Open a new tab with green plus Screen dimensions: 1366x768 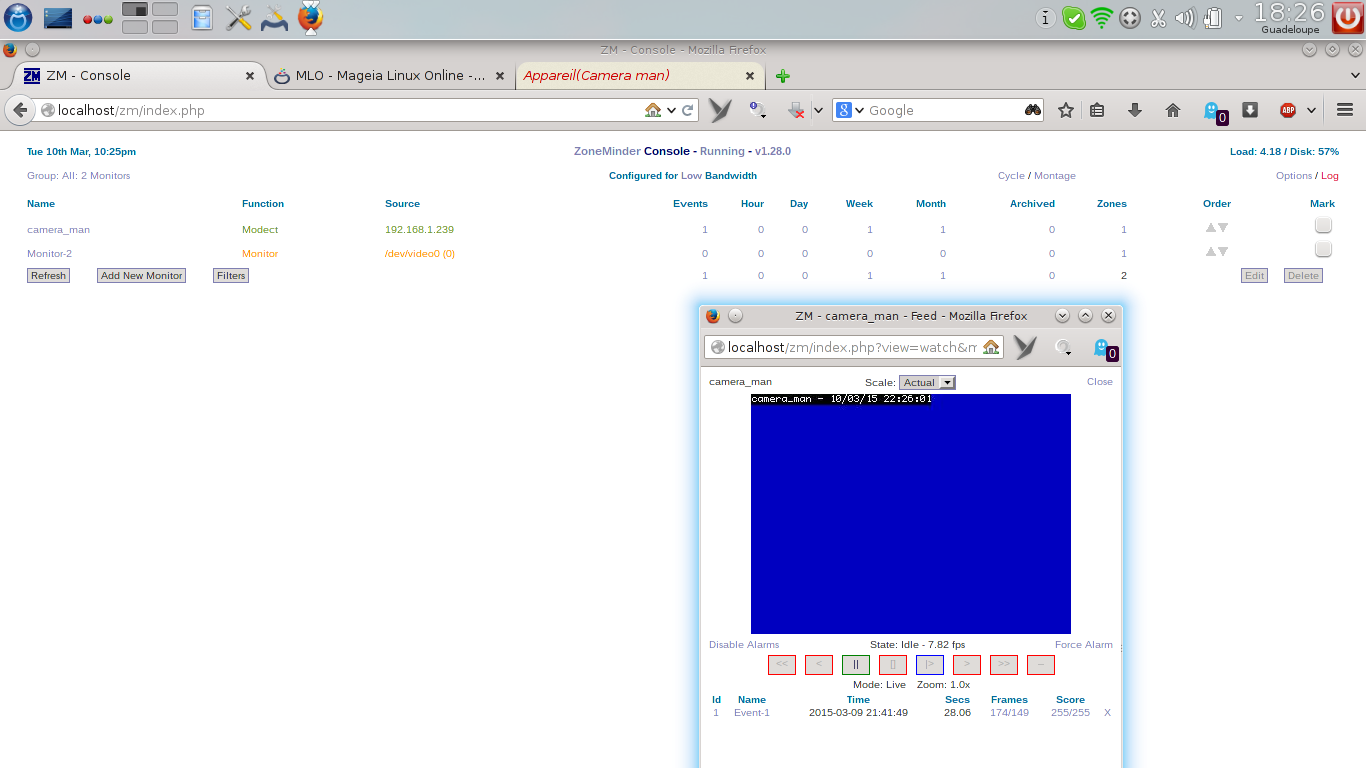(x=783, y=76)
